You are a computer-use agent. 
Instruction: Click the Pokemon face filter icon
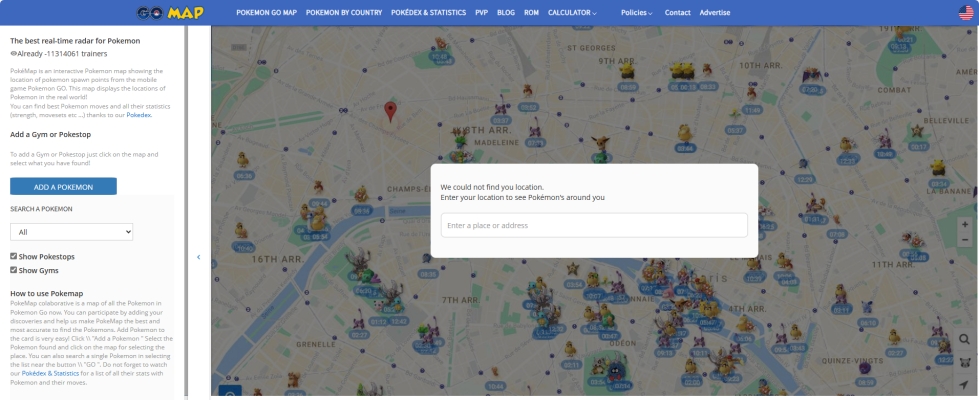tap(965, 362)
